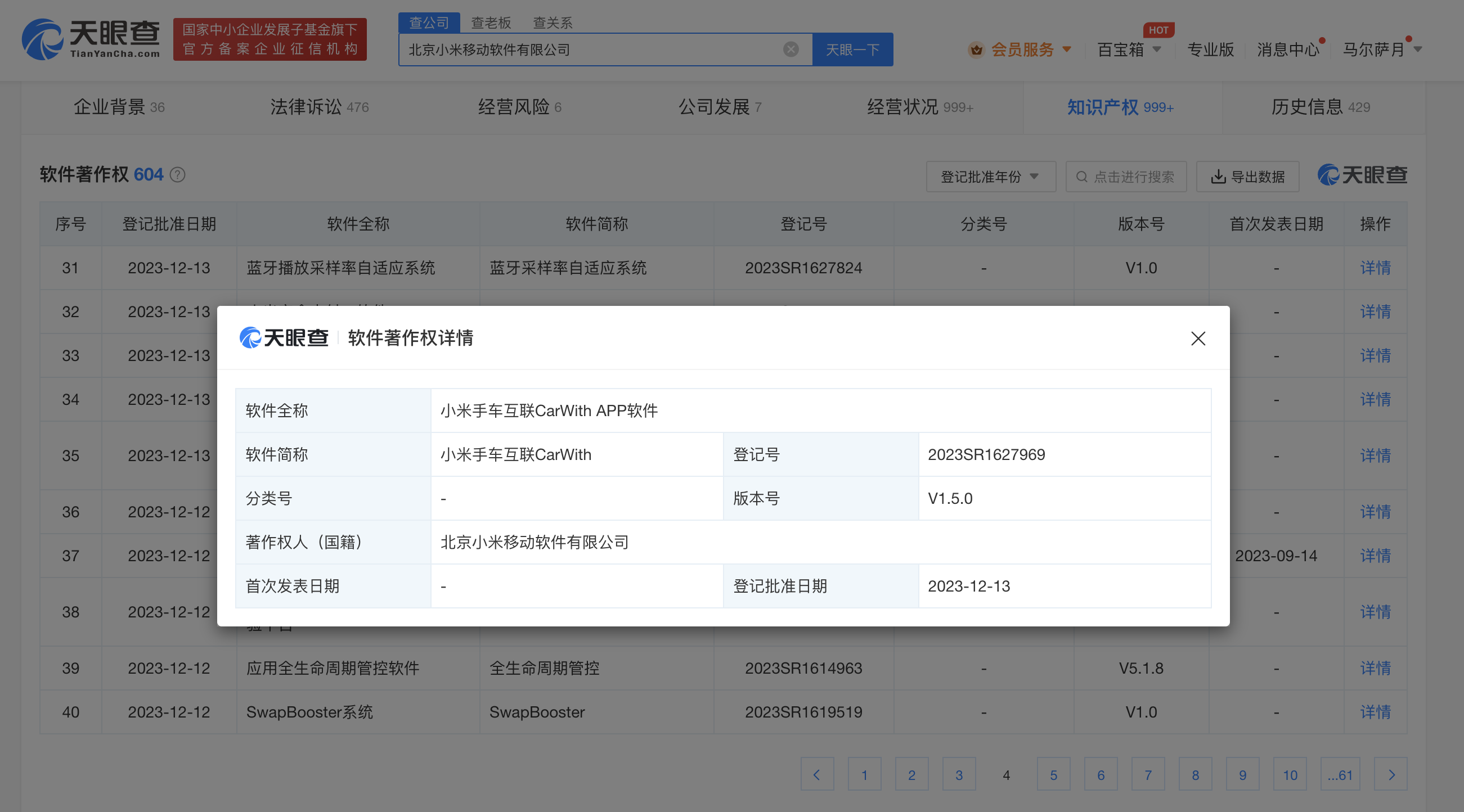Go to page 10
Image resolution: width=1464 pixels, height=812 pixels.
click(x=1290, y=774)
